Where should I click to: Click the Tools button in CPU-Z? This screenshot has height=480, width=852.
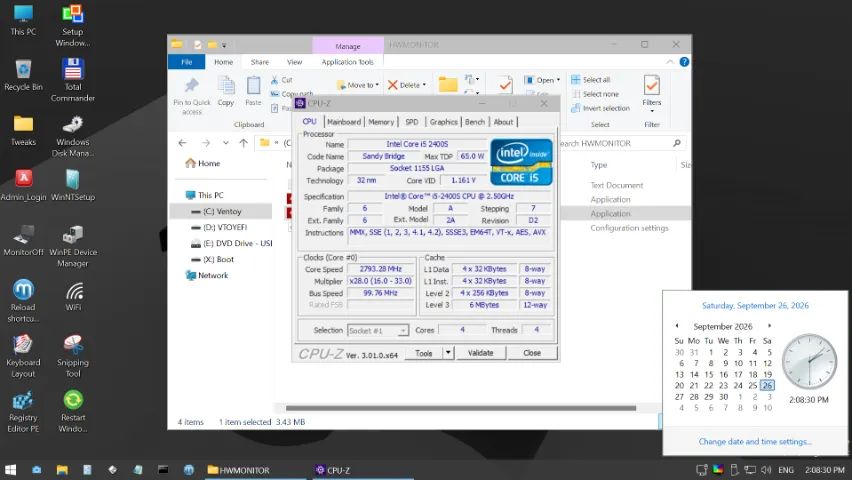(x=424, y=353)
